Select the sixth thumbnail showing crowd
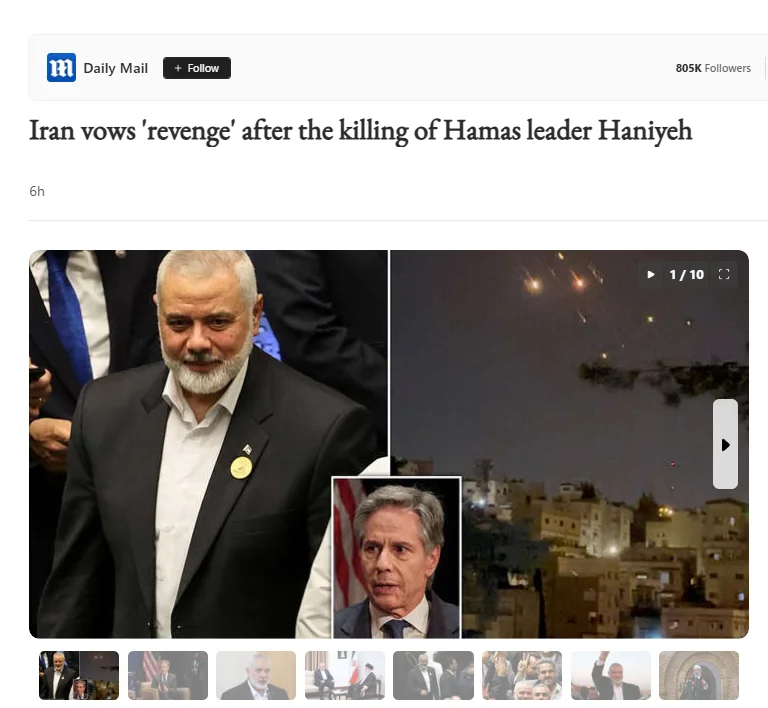The width and height of the screenshot is (768, 708). pos(522,675)
